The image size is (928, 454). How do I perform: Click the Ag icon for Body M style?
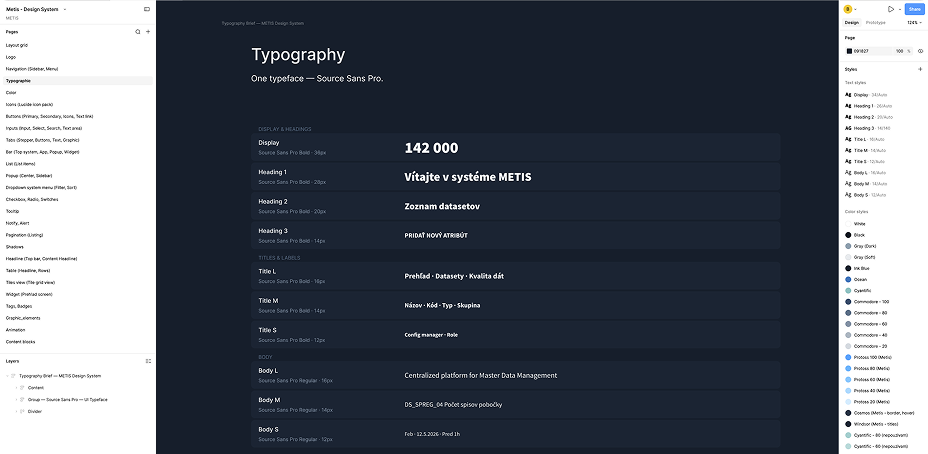click(848, 183)
